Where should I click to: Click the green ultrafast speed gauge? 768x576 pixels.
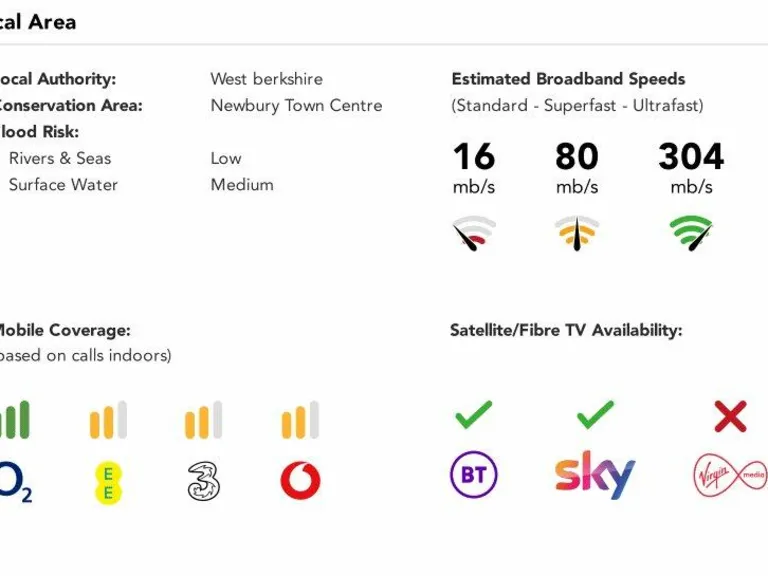point(691,234)
